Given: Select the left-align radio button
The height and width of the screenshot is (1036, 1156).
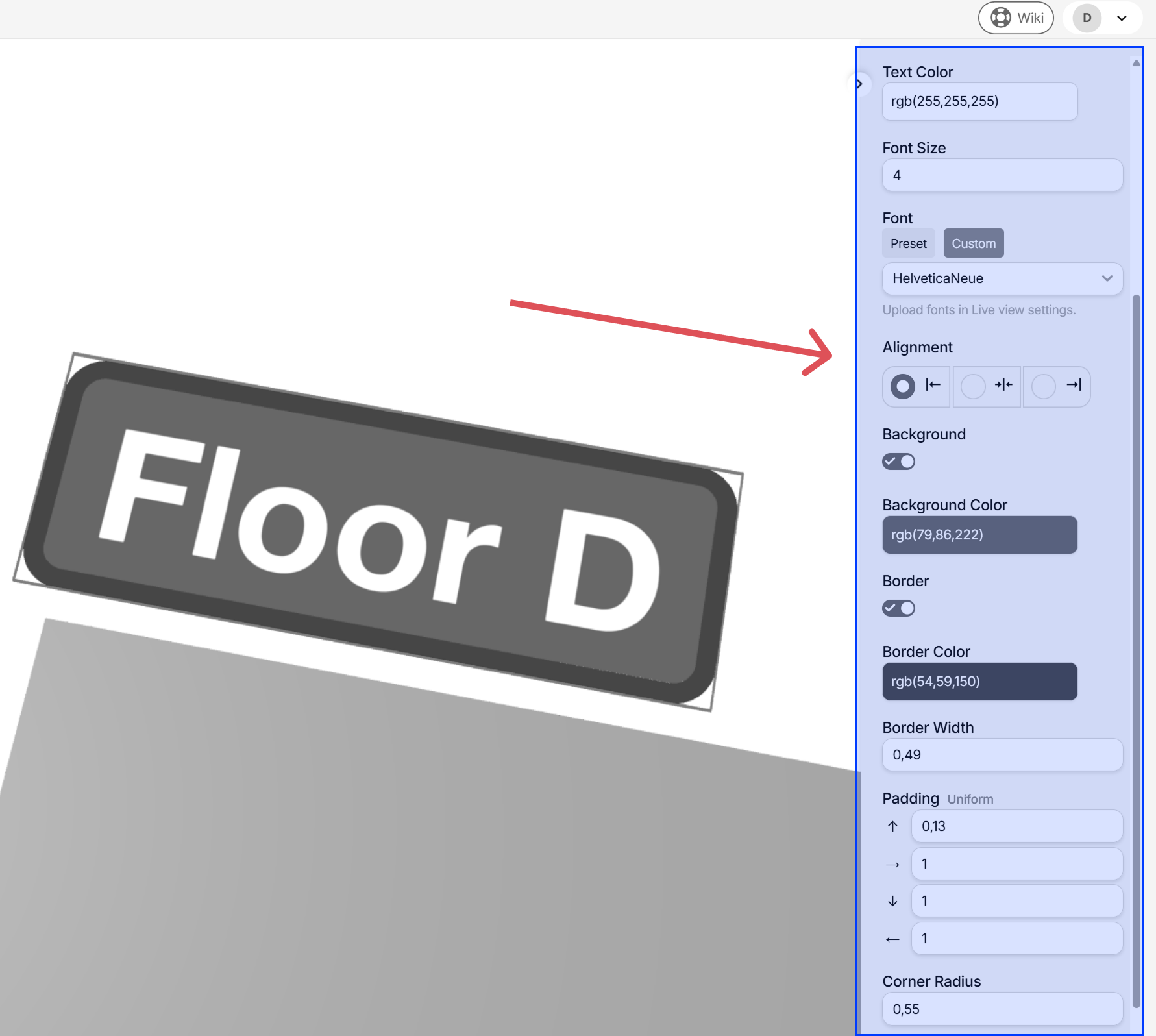Looking at the screenshot, I should pos(902,386).
